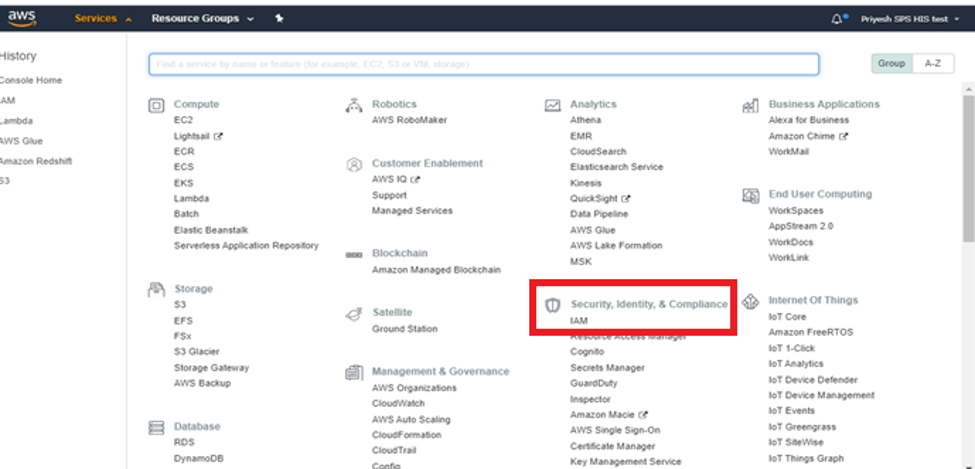Screen dimensions: 975x469
Task: Switch to A-Z view
Action: 932,63
